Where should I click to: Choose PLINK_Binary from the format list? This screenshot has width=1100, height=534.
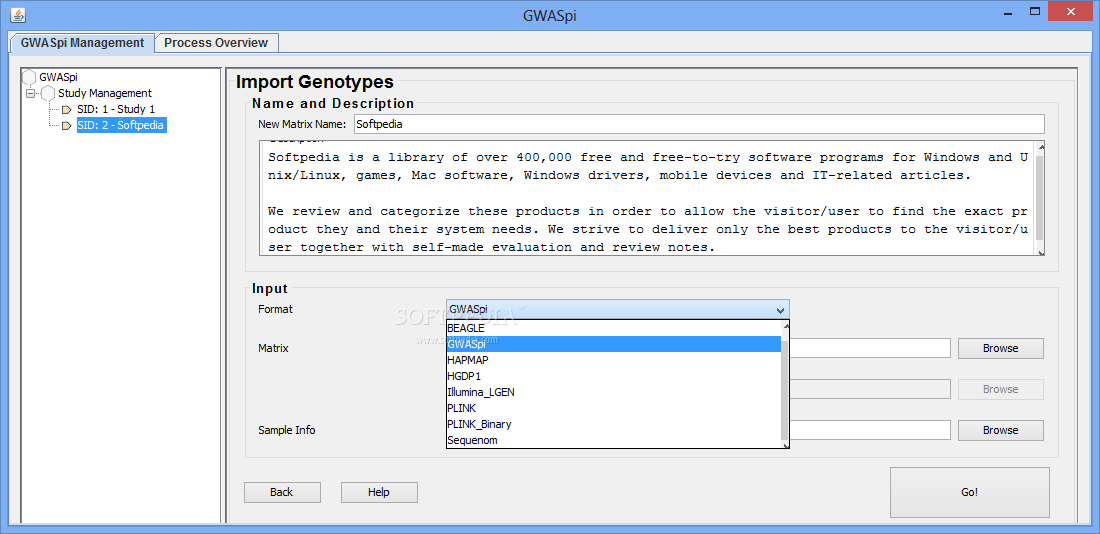(614, 425)
